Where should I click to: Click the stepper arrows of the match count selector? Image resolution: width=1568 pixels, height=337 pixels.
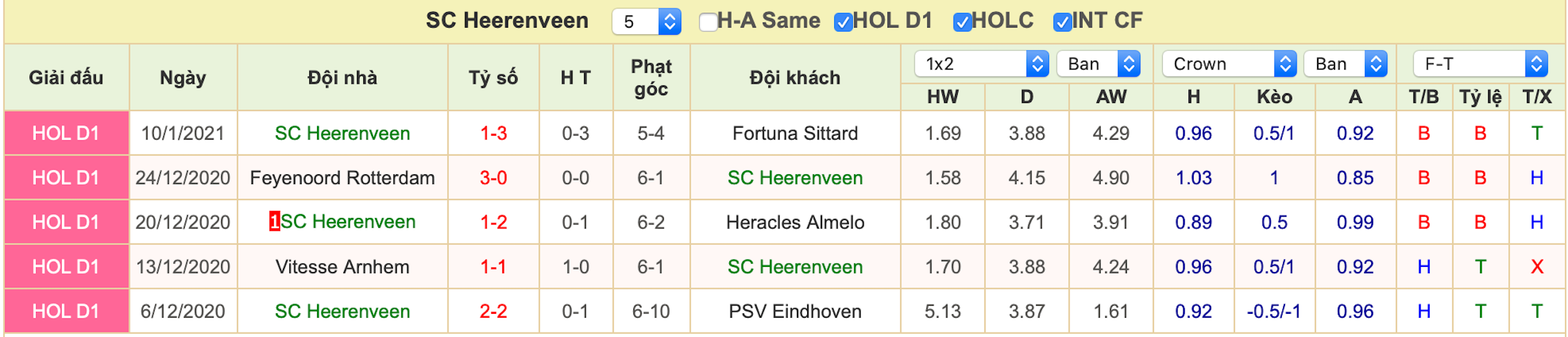click(x=670, y=22)
